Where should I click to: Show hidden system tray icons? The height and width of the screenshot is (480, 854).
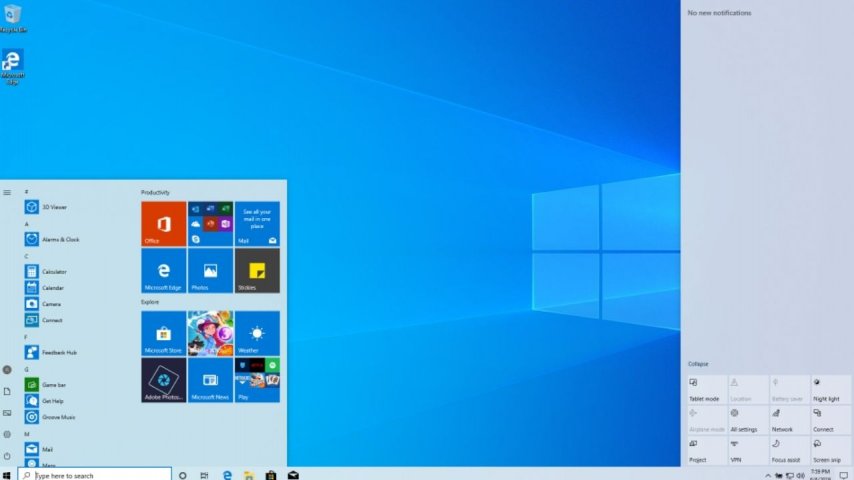(x=768, y=476)
